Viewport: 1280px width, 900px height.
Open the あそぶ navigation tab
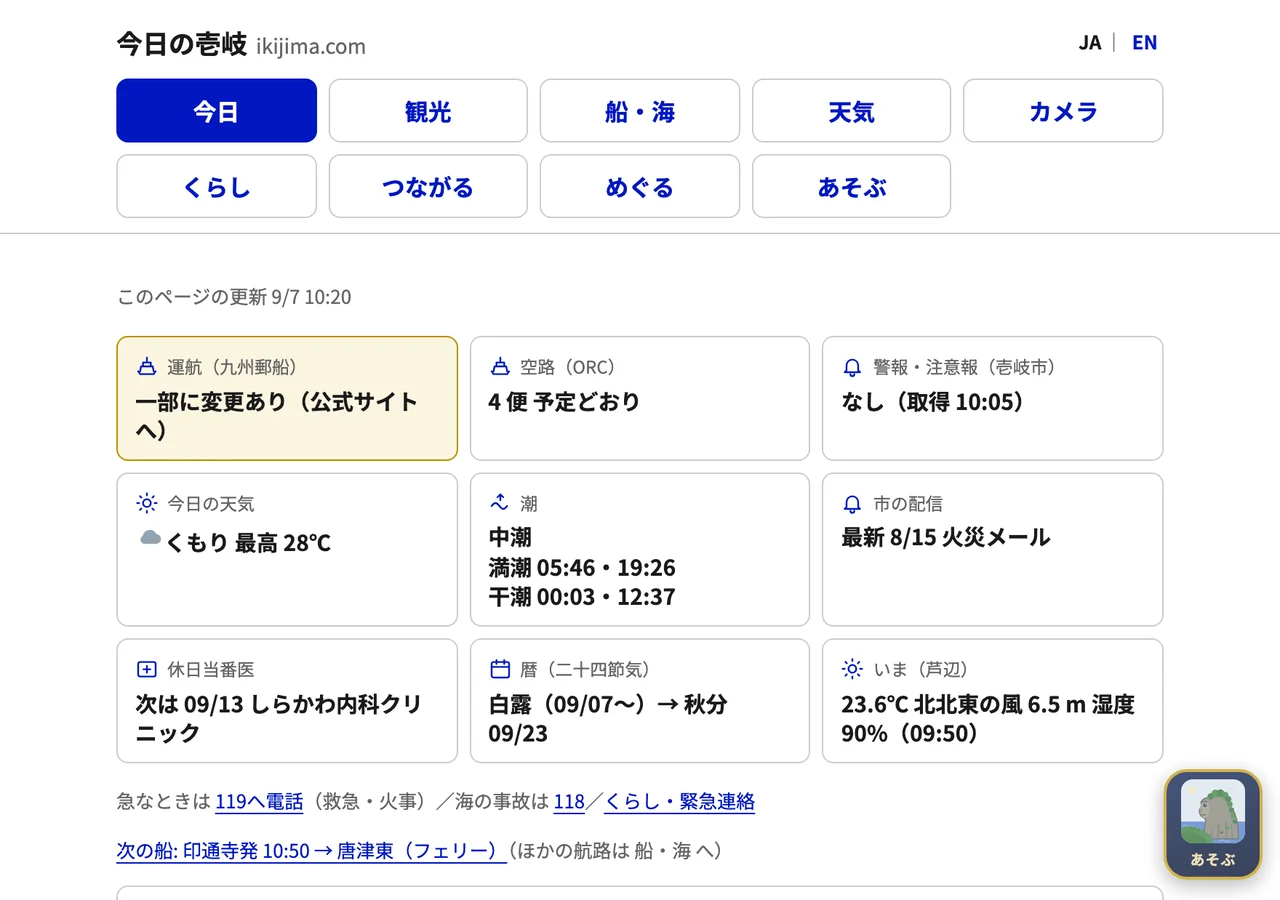851,186
